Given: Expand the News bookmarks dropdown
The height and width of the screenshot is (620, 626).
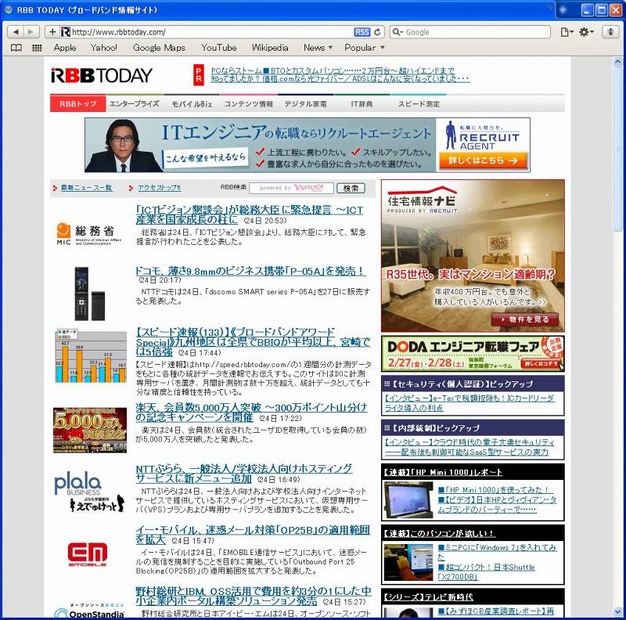Looking at the screenshot, I should click(x=318, y=48).
